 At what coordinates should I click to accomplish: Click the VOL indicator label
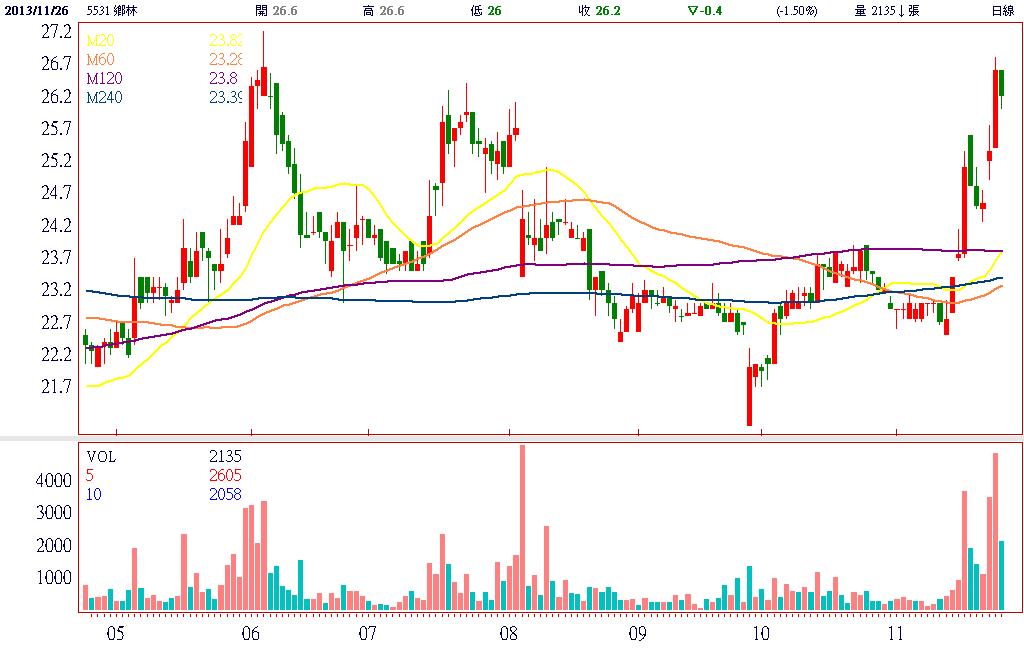(x=102, y=456)
